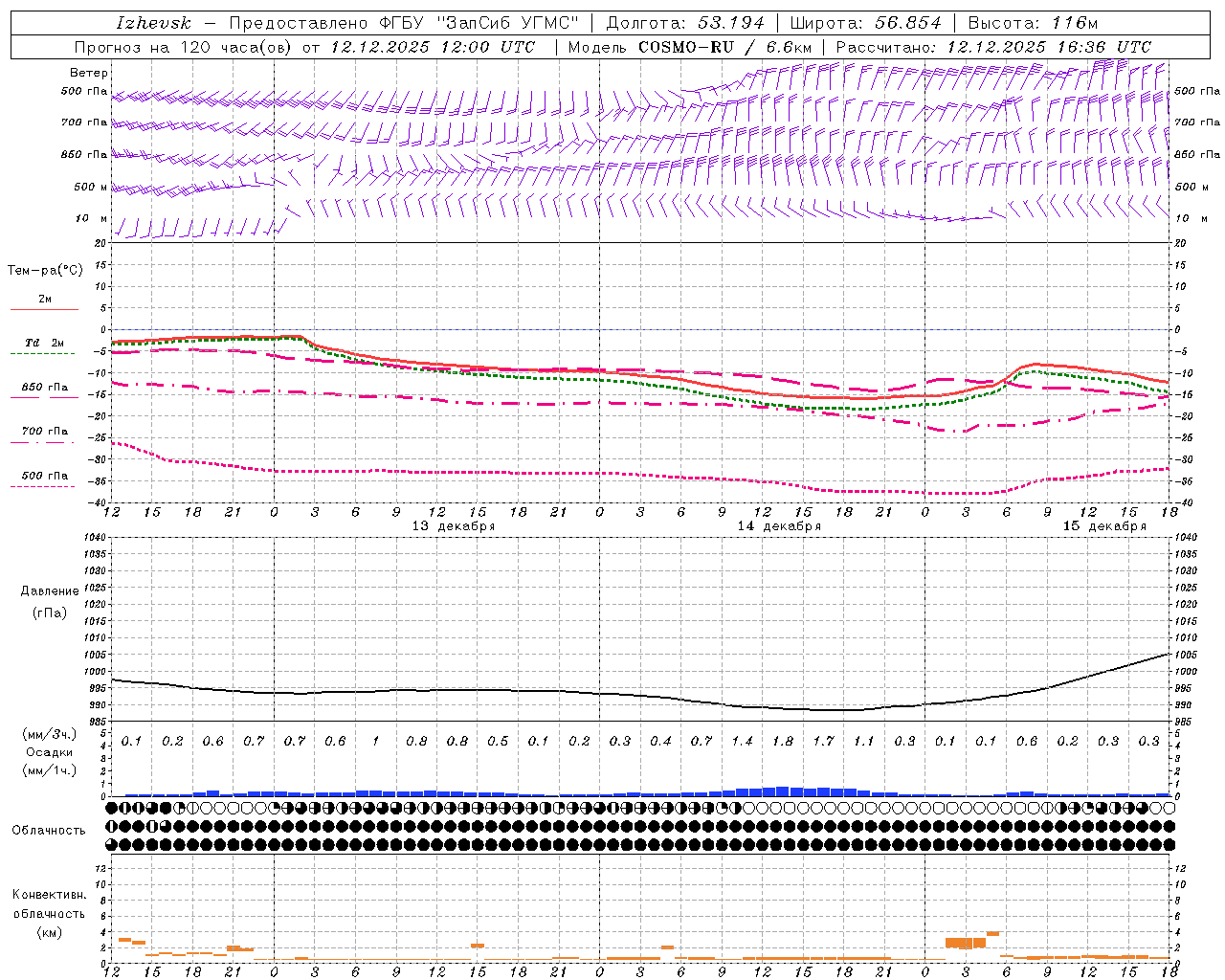Image resolution: width=1225 pixels, height=980 pixels.
Task: Click the precipitation value 0.5
Action: point(498,741)
